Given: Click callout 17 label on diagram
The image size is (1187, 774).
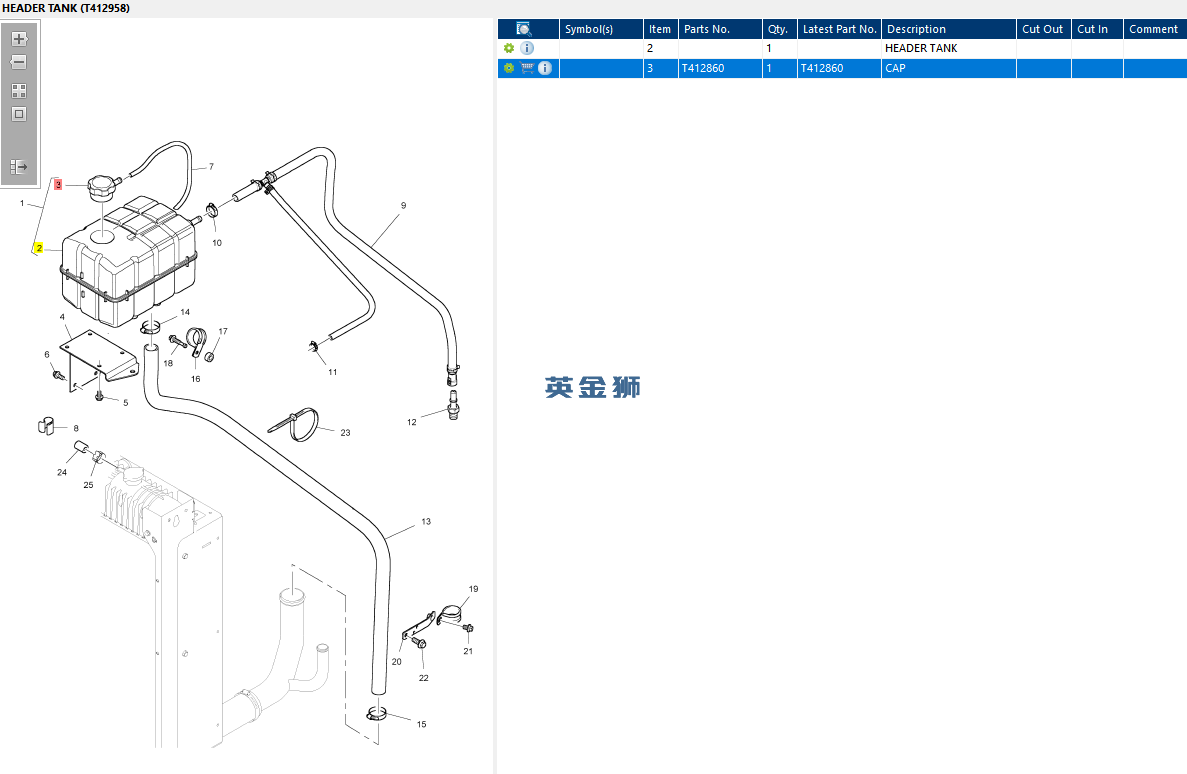Looking at the screenshot, I should pyautogui.click(x=223, y=331).
